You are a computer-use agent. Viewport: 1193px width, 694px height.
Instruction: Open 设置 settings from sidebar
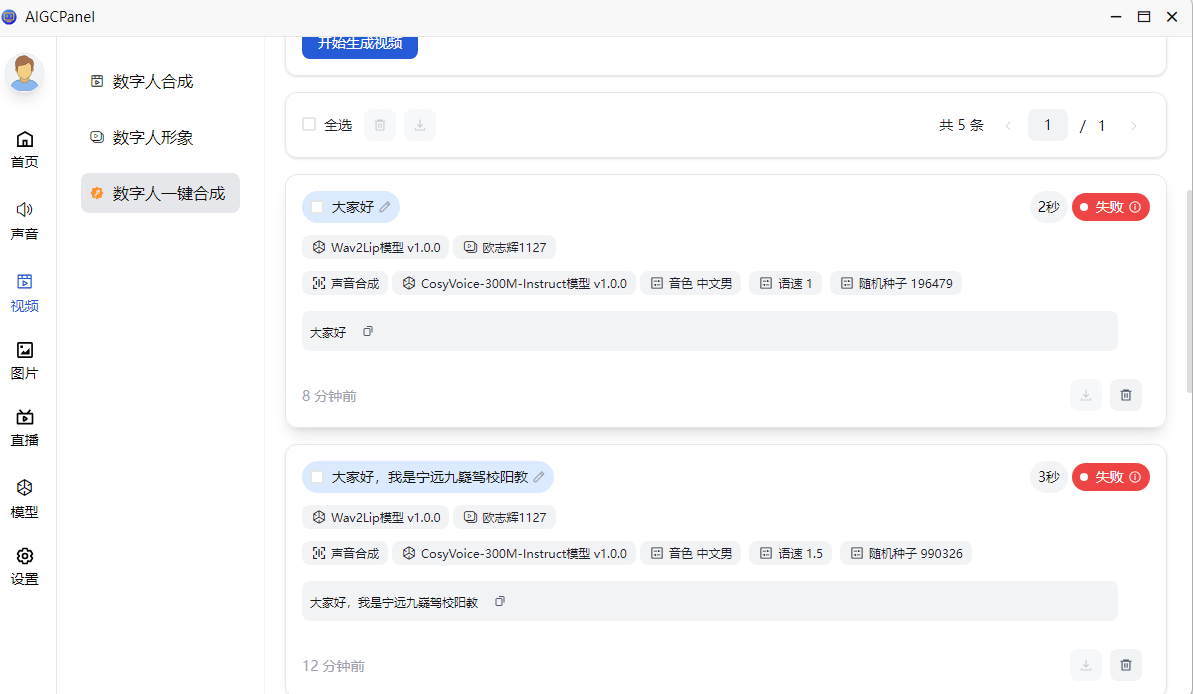coord(25,566)
